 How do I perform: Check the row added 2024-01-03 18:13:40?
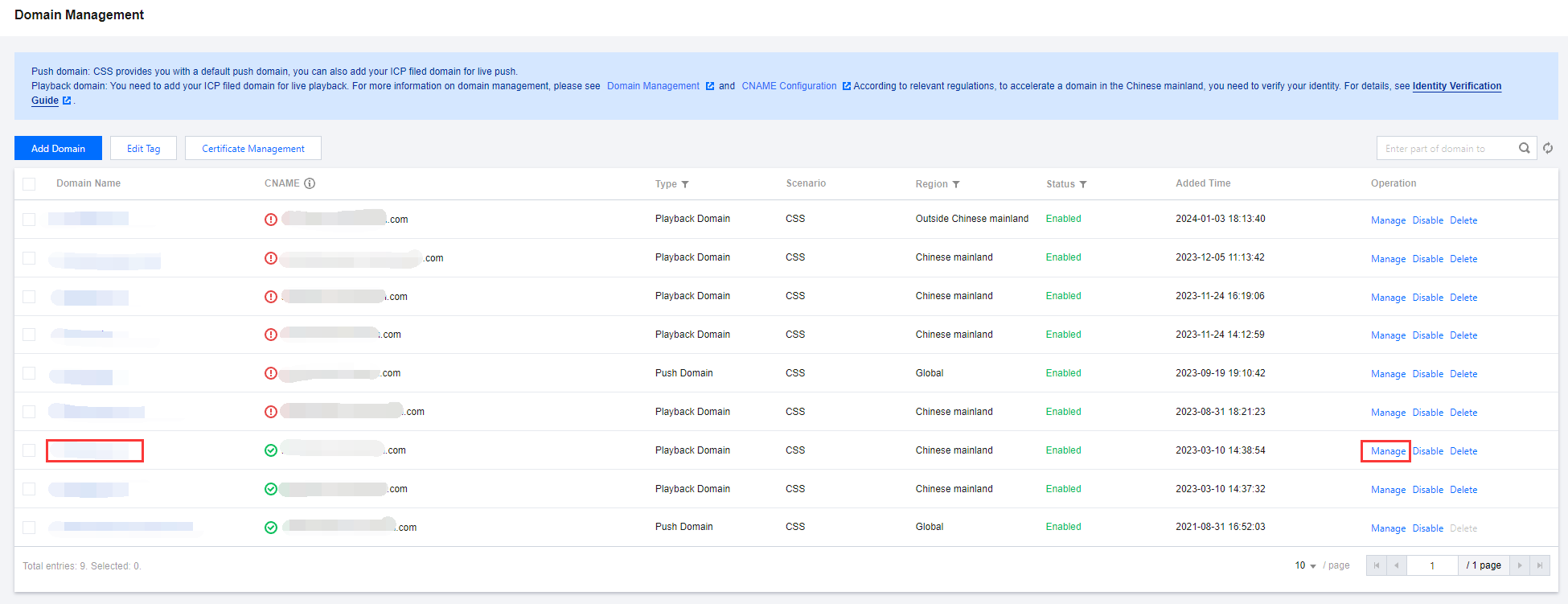coord(29,219)
